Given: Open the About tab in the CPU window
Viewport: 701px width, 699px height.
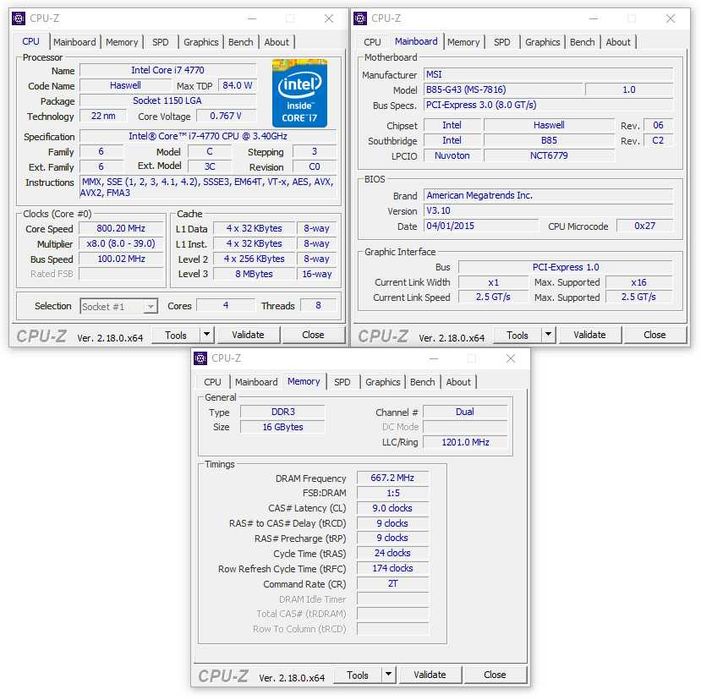Looking at the screenshot, I should click(x=276, y=42).
